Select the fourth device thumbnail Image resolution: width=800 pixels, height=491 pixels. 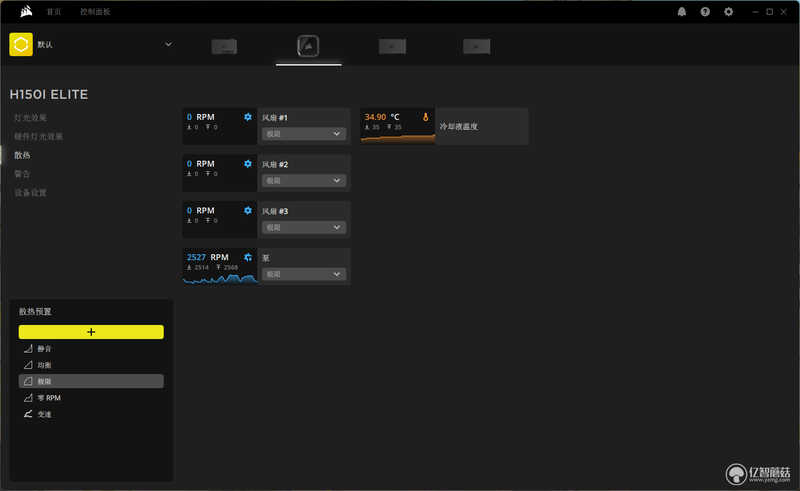pyautogui.click(x=477, y=46)
